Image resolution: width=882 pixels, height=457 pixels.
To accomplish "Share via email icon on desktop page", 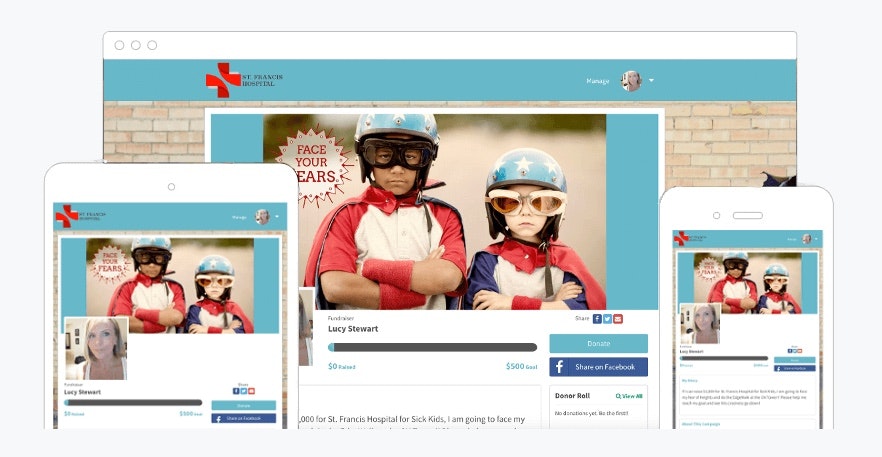I will pos(618,319).
